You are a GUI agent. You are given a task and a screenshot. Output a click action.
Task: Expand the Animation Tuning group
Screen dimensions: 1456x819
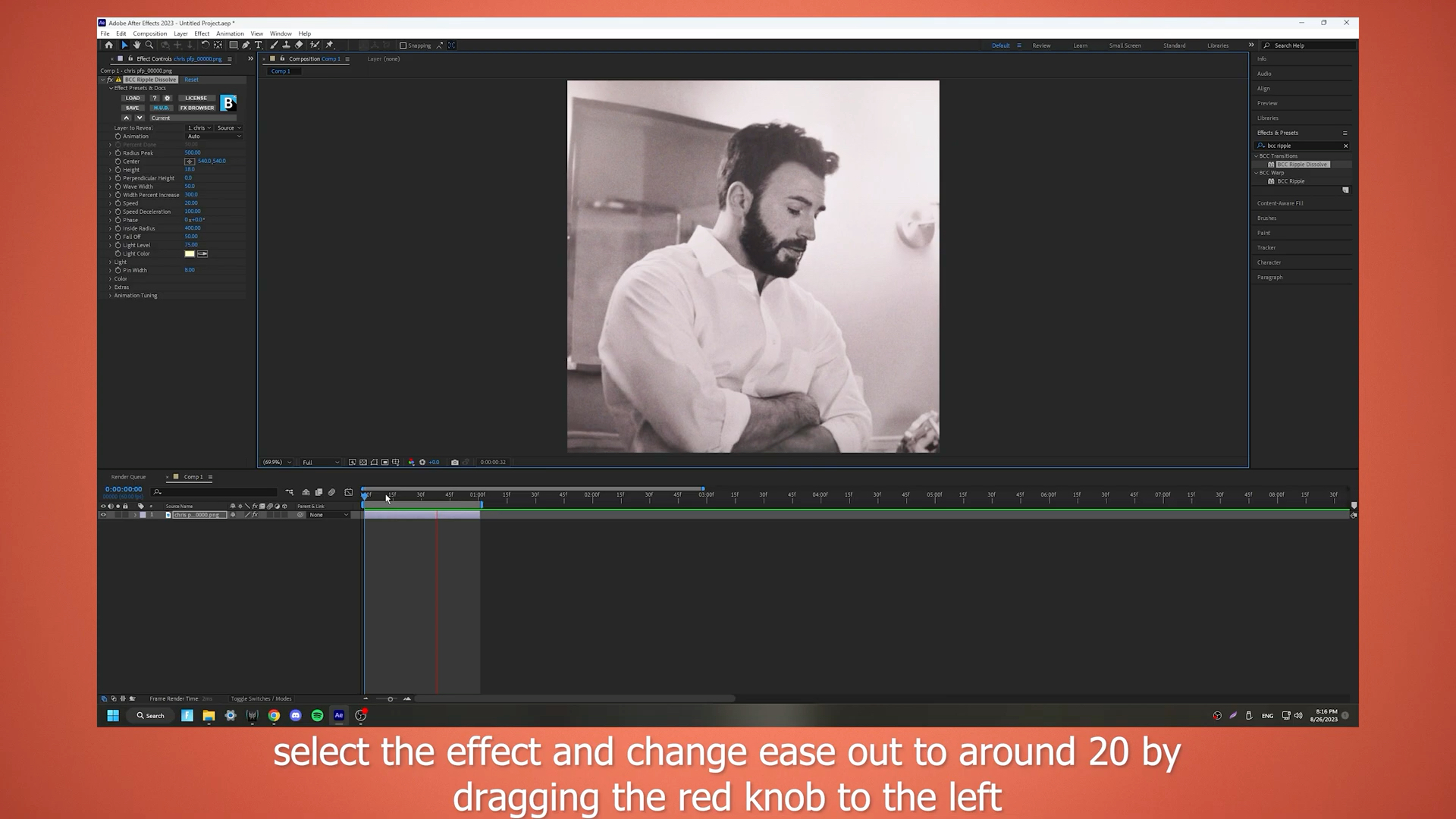point(111,296)
